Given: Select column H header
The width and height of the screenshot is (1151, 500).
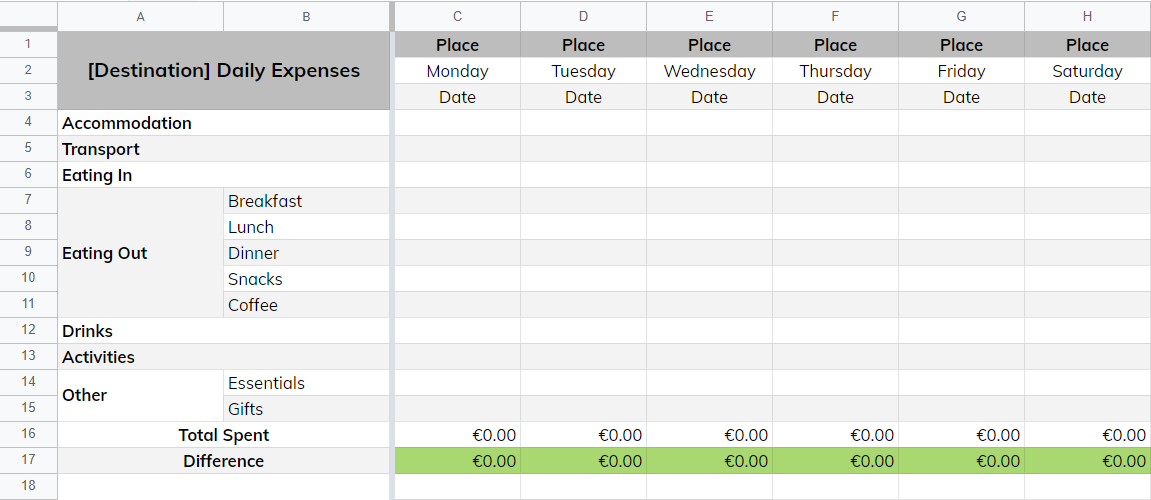Looking at the screenshot, I should (x=1087, y=16).
